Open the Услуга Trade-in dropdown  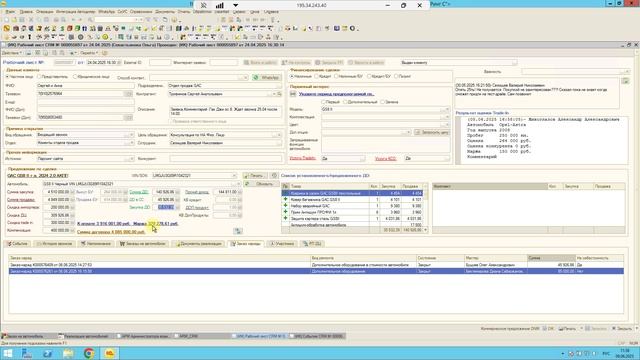pos(362,158)
